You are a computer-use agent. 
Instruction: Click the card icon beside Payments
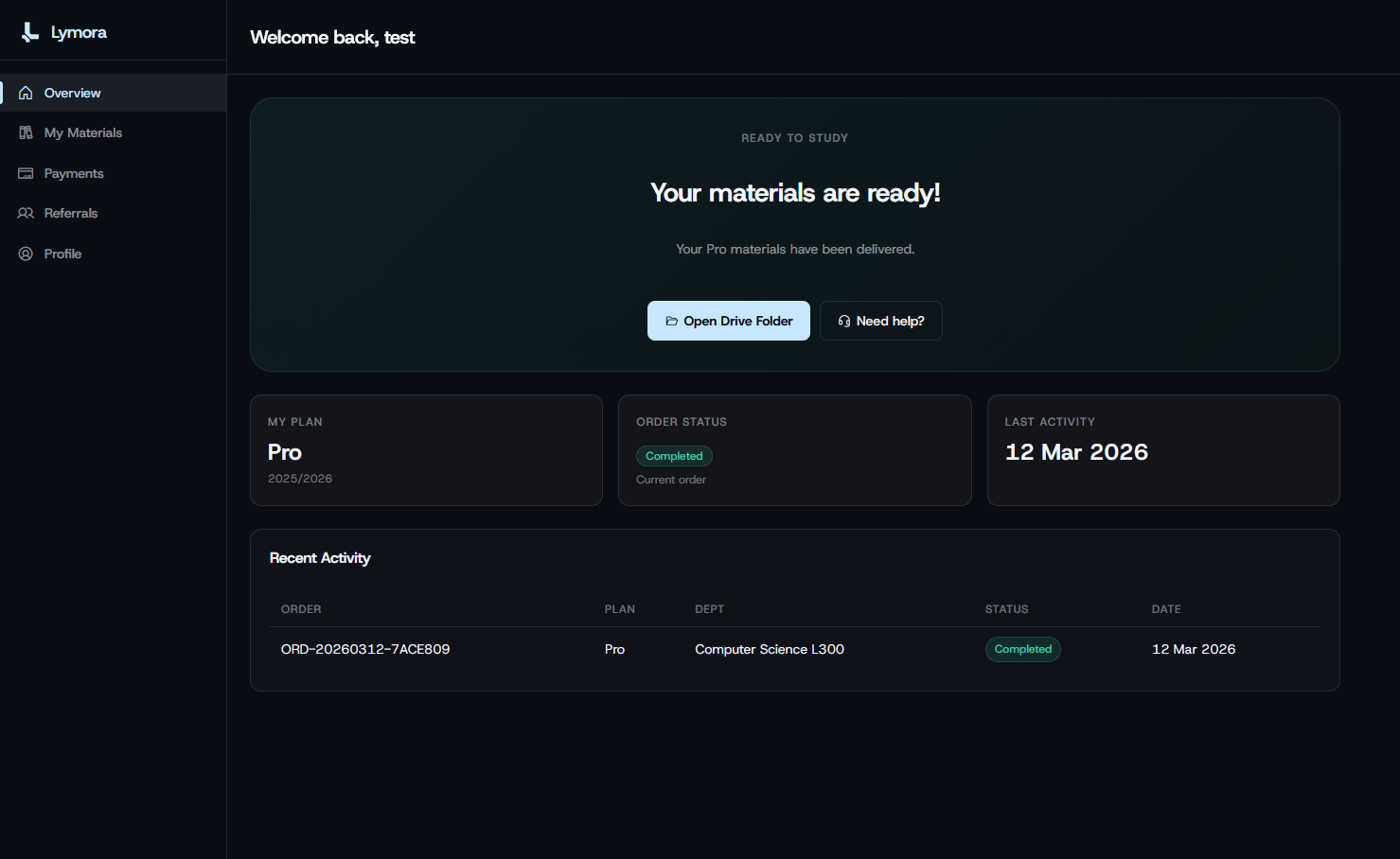[26, 173]
